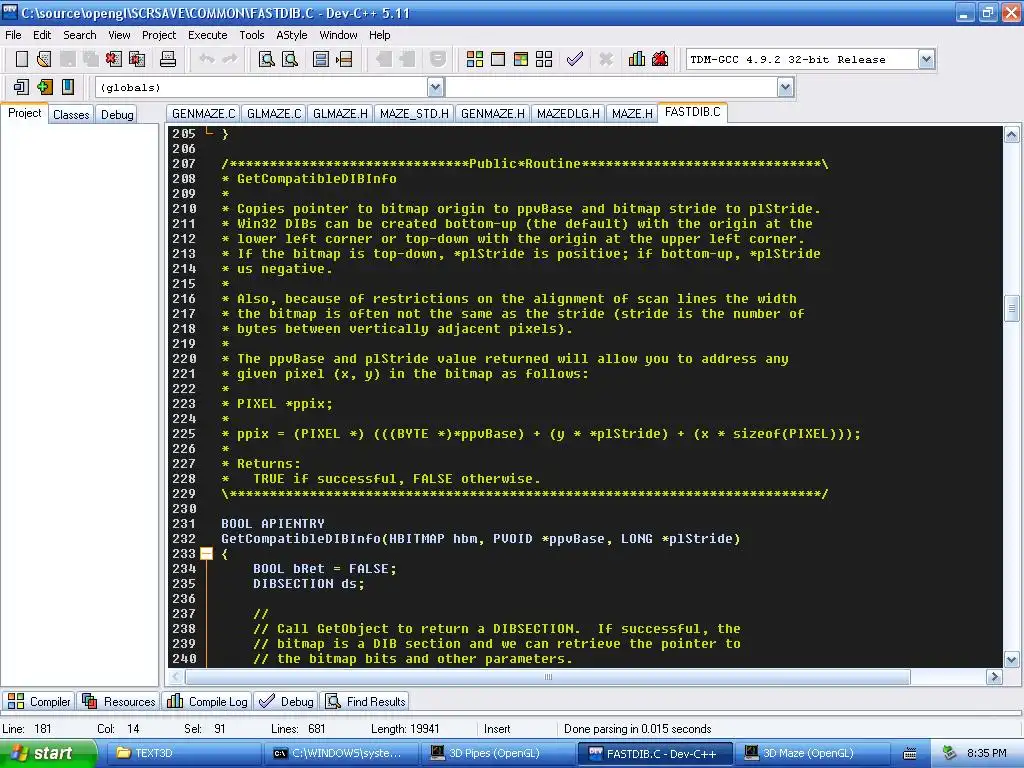Click the Close file icon with red X

tap(114, 59)
